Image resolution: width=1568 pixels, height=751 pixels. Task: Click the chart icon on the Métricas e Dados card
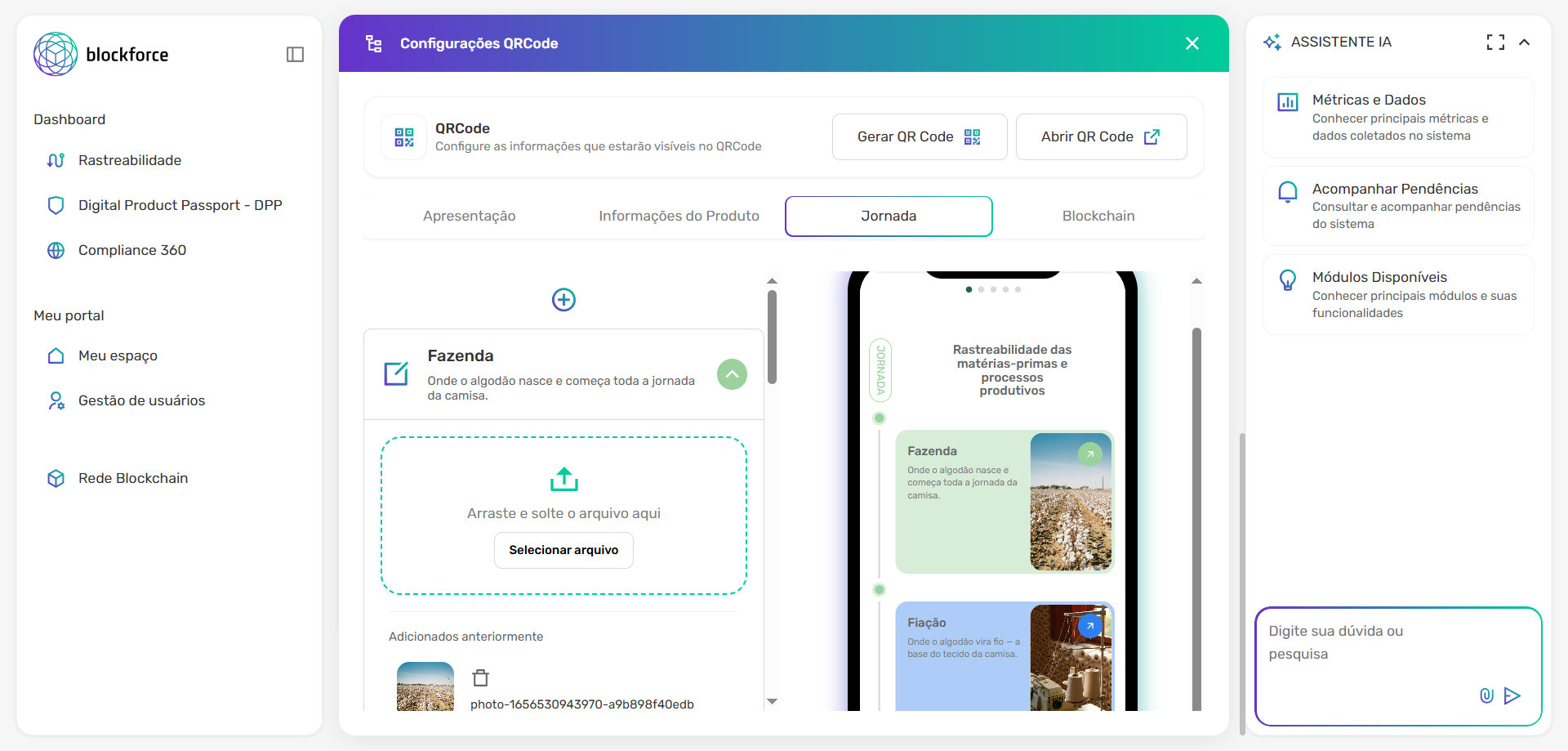coord(1288,102)
